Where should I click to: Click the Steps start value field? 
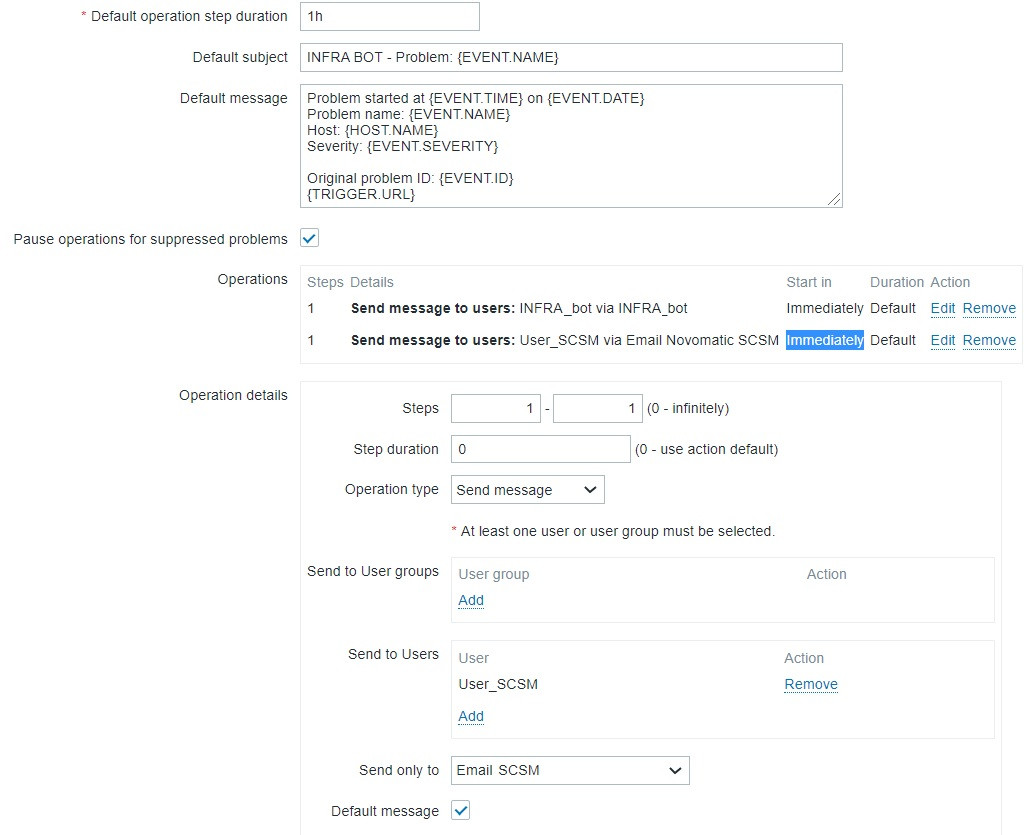[496, 408]
